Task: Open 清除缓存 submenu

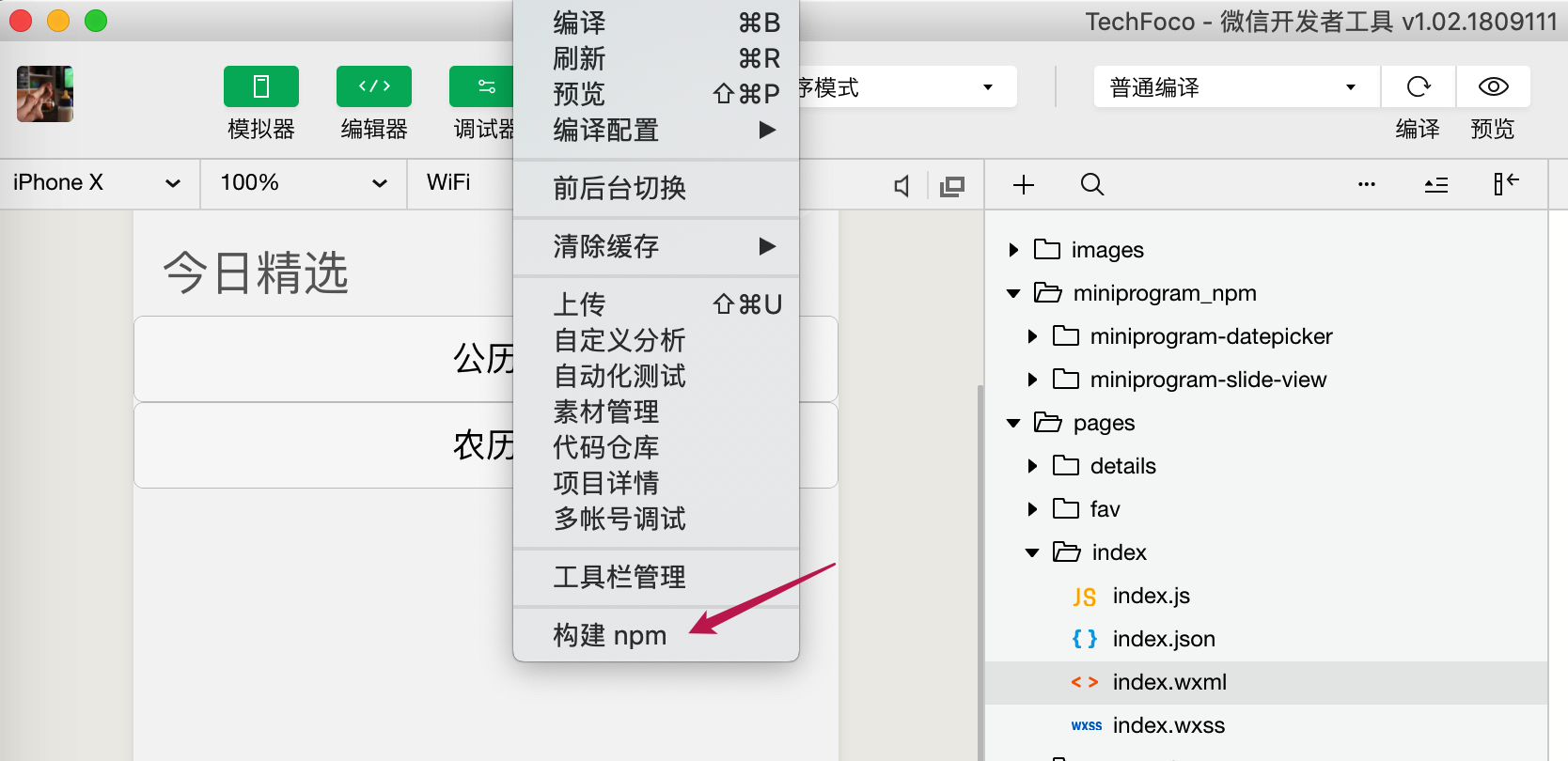Action: (656, 246)
